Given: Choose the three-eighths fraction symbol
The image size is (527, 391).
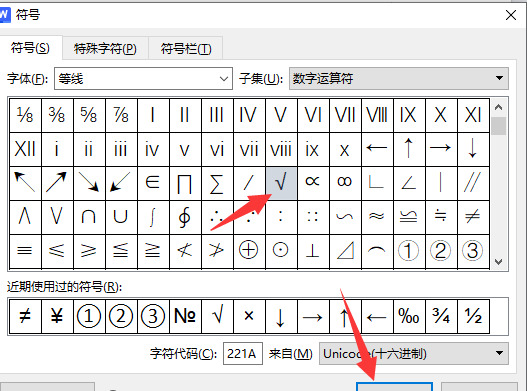Looking at the screenshot, I should point(57,115).
